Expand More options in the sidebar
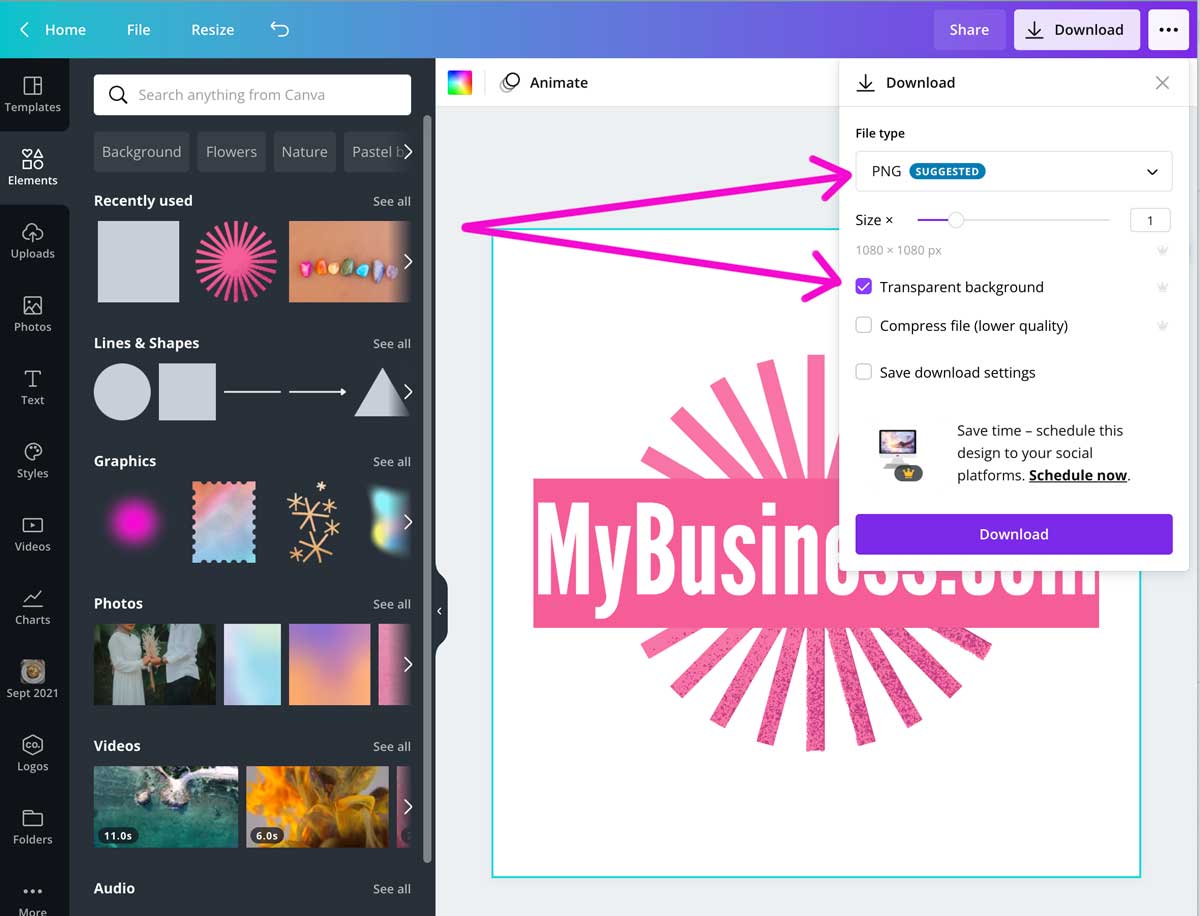The height and width of the screenshot is (916, 1200). point(33,893)
